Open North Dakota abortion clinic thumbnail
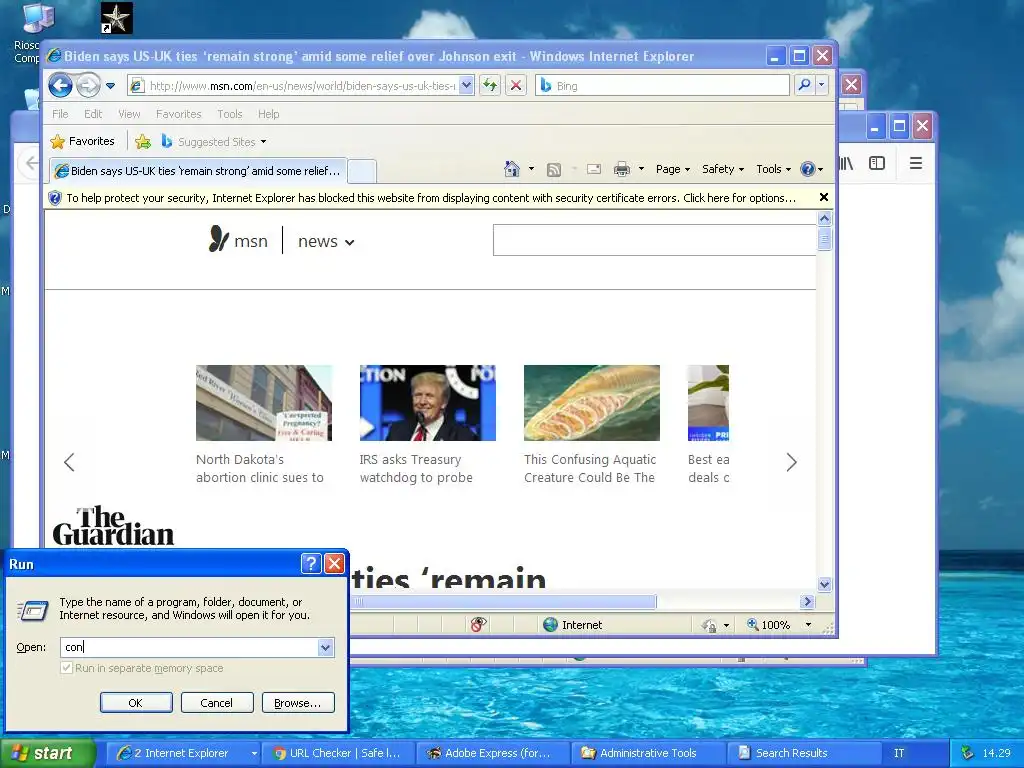This screenshot has height=768, width=1024. pyautogui.click(x=264, y=402)
